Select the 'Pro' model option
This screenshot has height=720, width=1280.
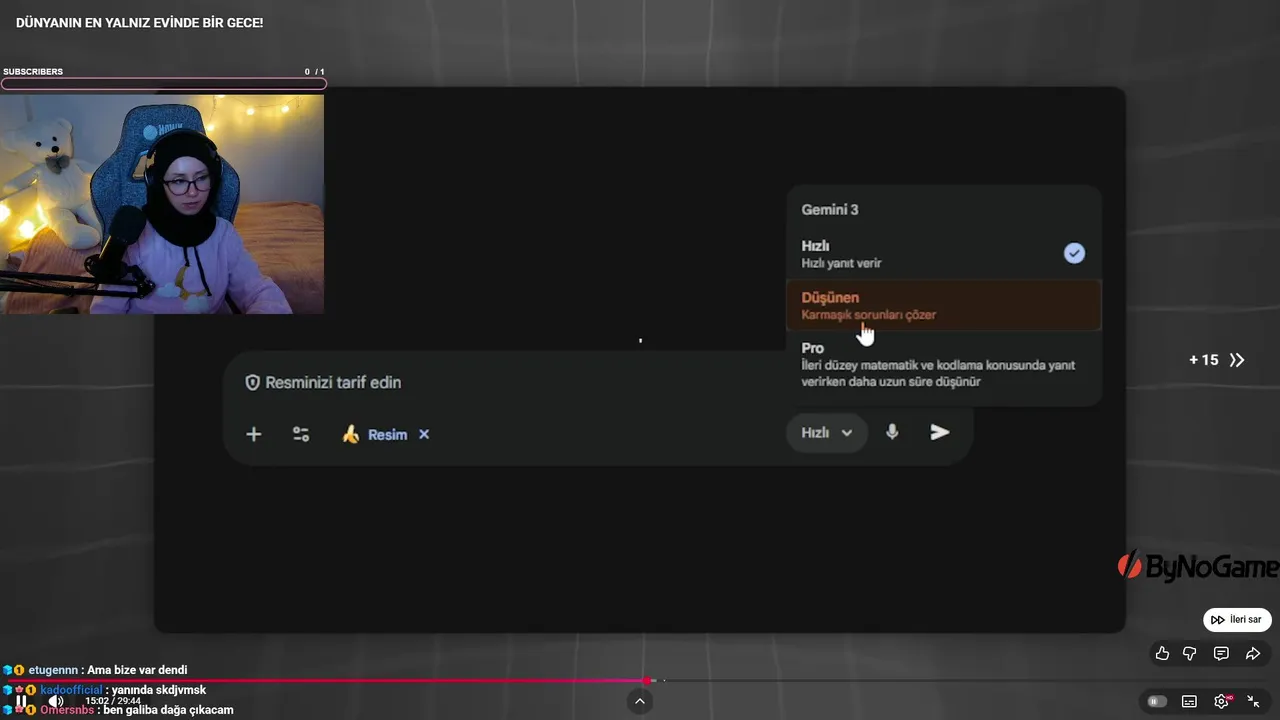click(943, 366)
